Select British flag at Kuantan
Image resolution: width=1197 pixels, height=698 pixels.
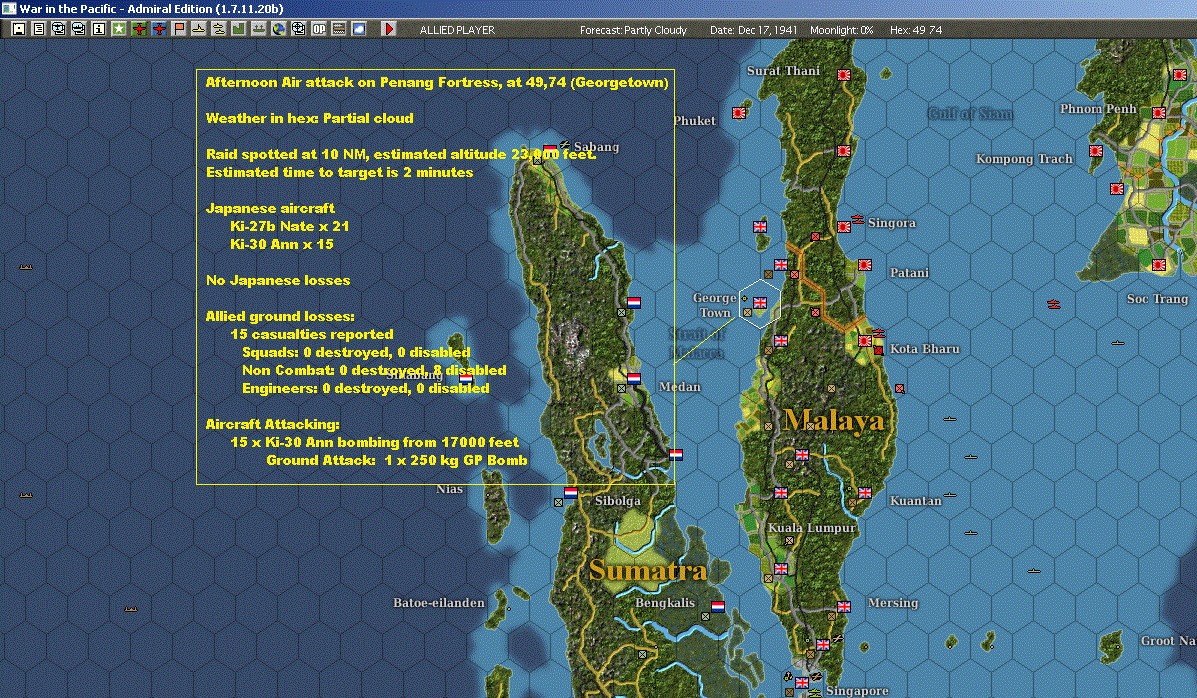865,493
